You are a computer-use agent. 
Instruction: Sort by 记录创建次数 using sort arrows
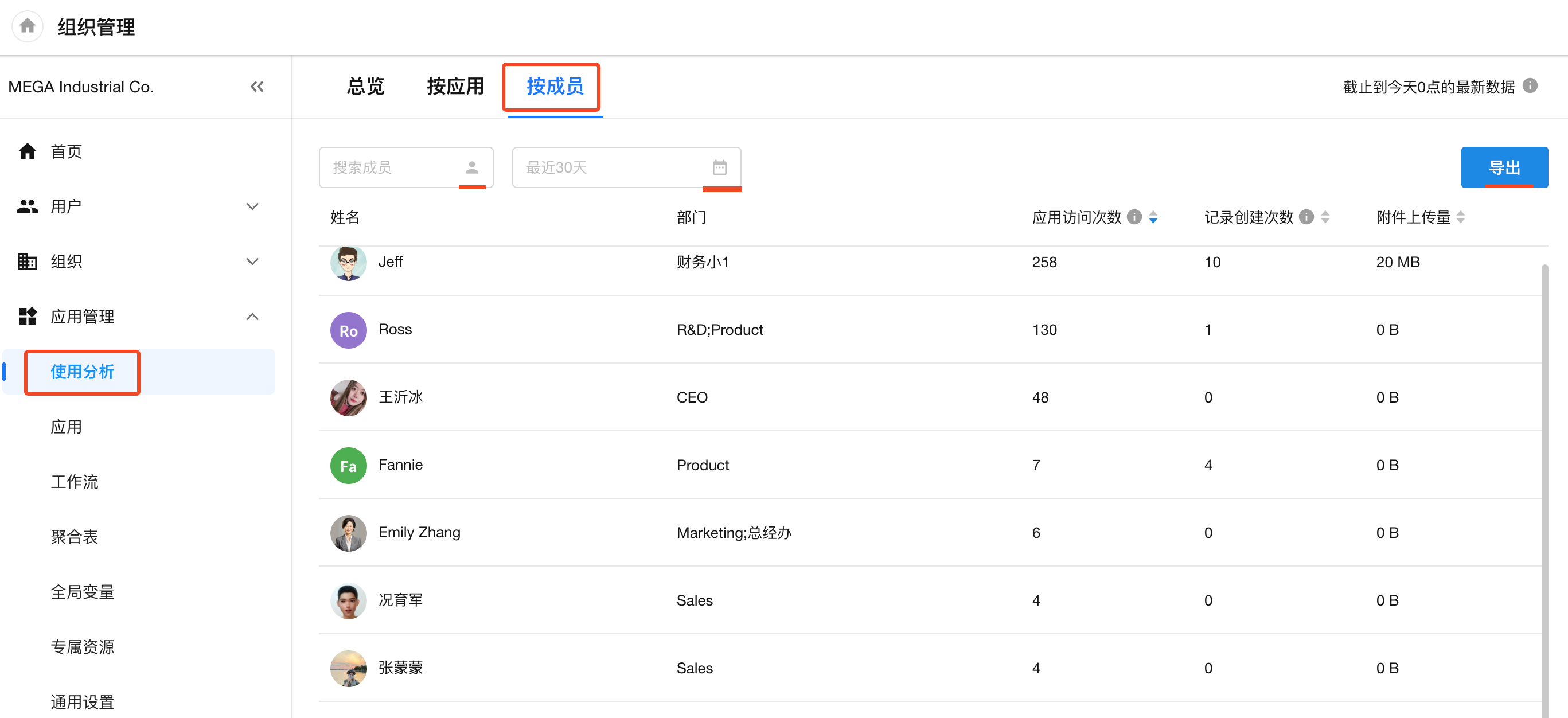pyautogui.click(x=1325, y=217)
